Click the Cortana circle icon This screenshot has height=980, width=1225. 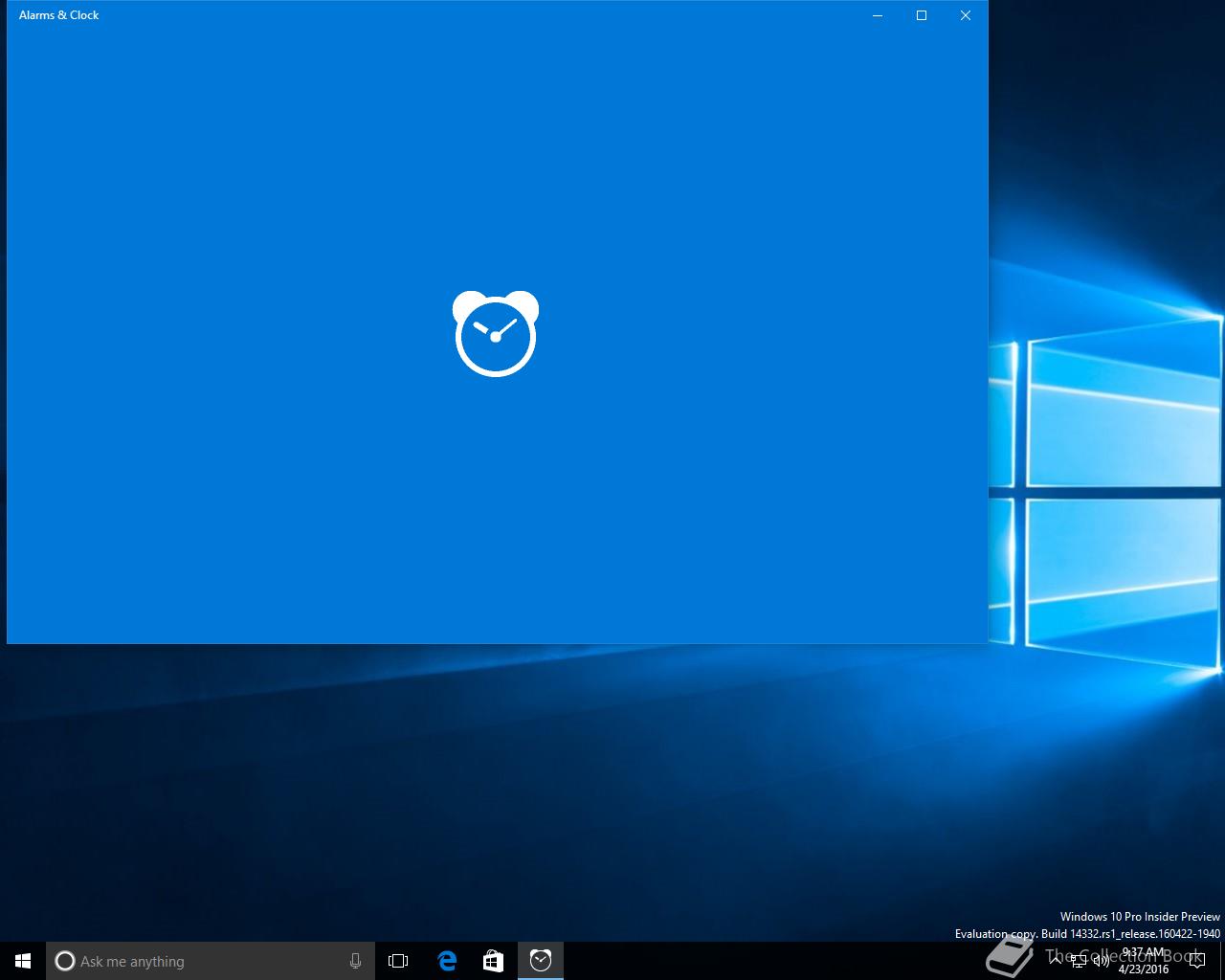pos(64,961)
